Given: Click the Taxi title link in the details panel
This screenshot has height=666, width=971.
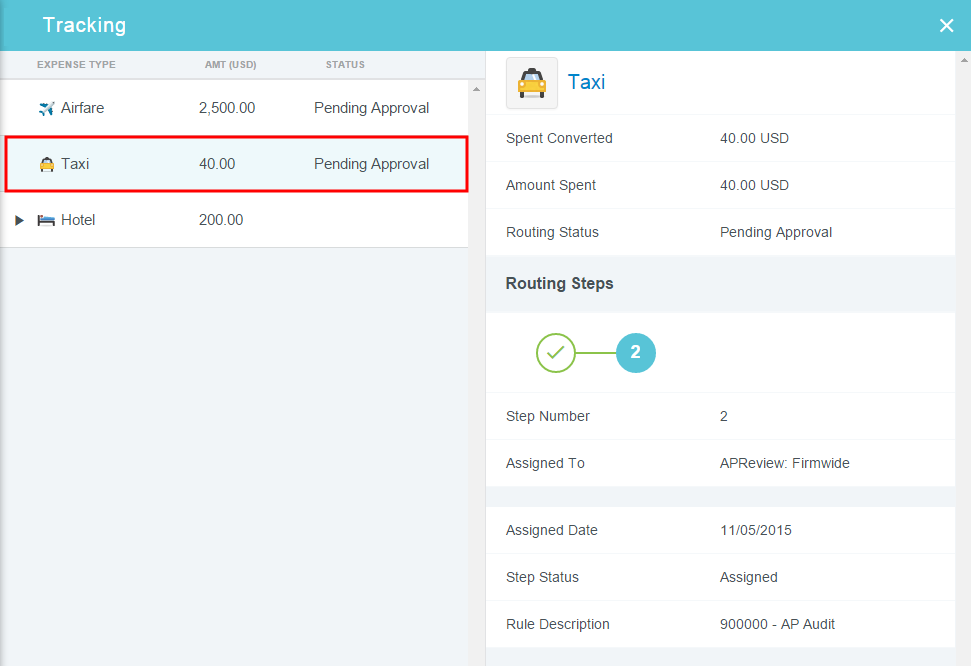Looking at the screenshot, I should coord(586,82).
